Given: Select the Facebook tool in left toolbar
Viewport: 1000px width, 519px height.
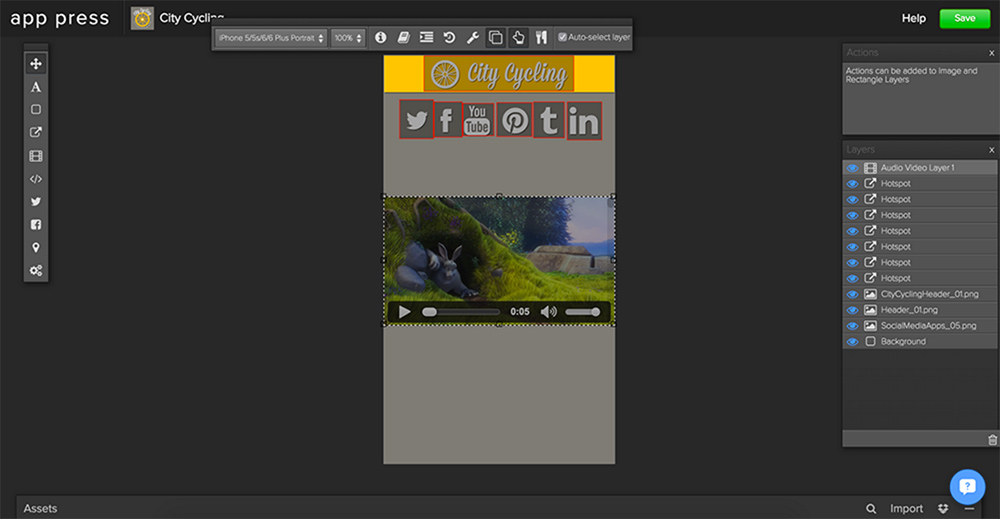Looking at the screenshot, I should tap(36, 224).
